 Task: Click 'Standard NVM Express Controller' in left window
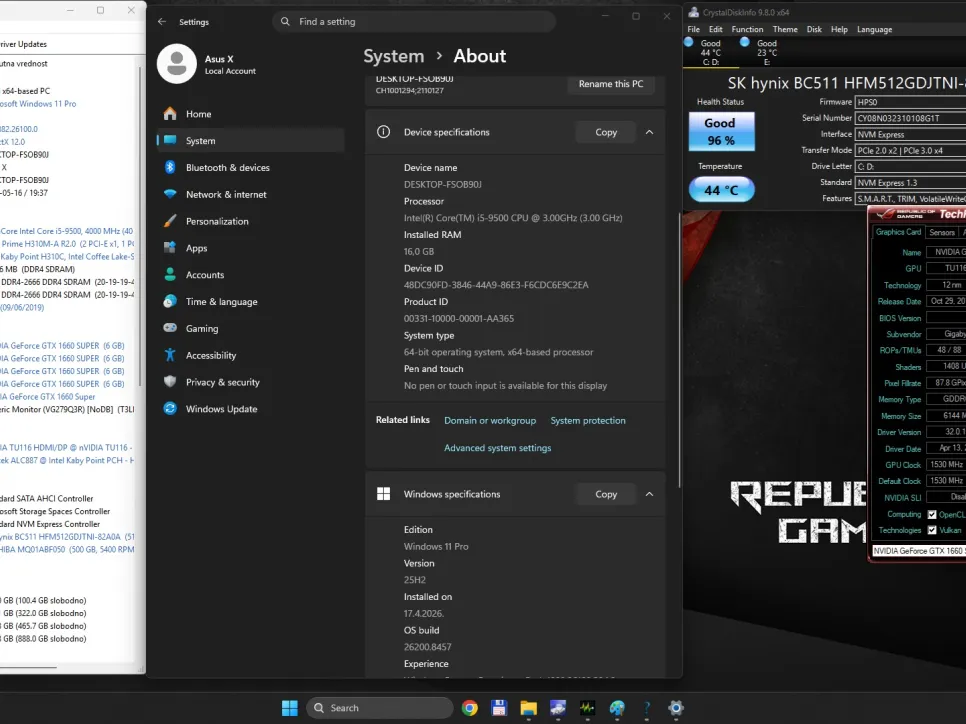50,524
